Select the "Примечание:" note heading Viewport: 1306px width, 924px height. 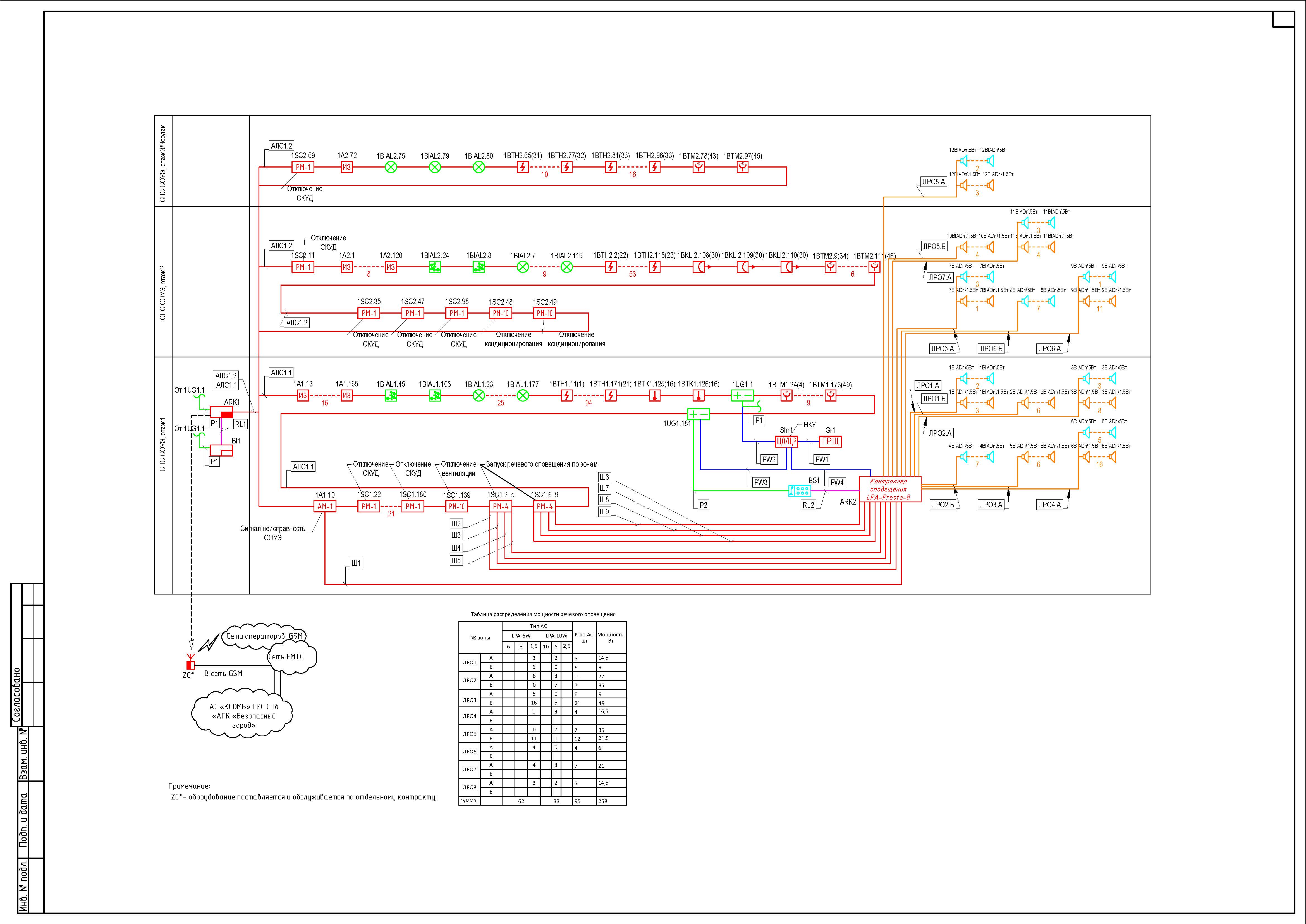click(189, 786)
